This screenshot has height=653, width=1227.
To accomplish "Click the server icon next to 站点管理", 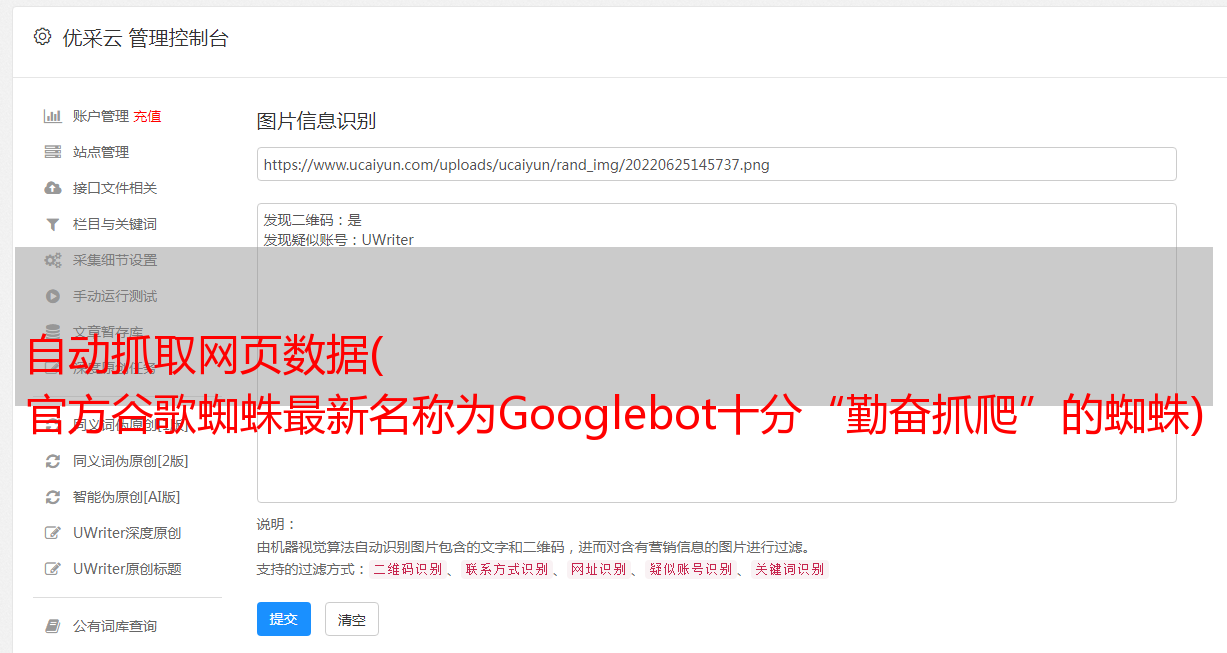I will pos(53,152).
